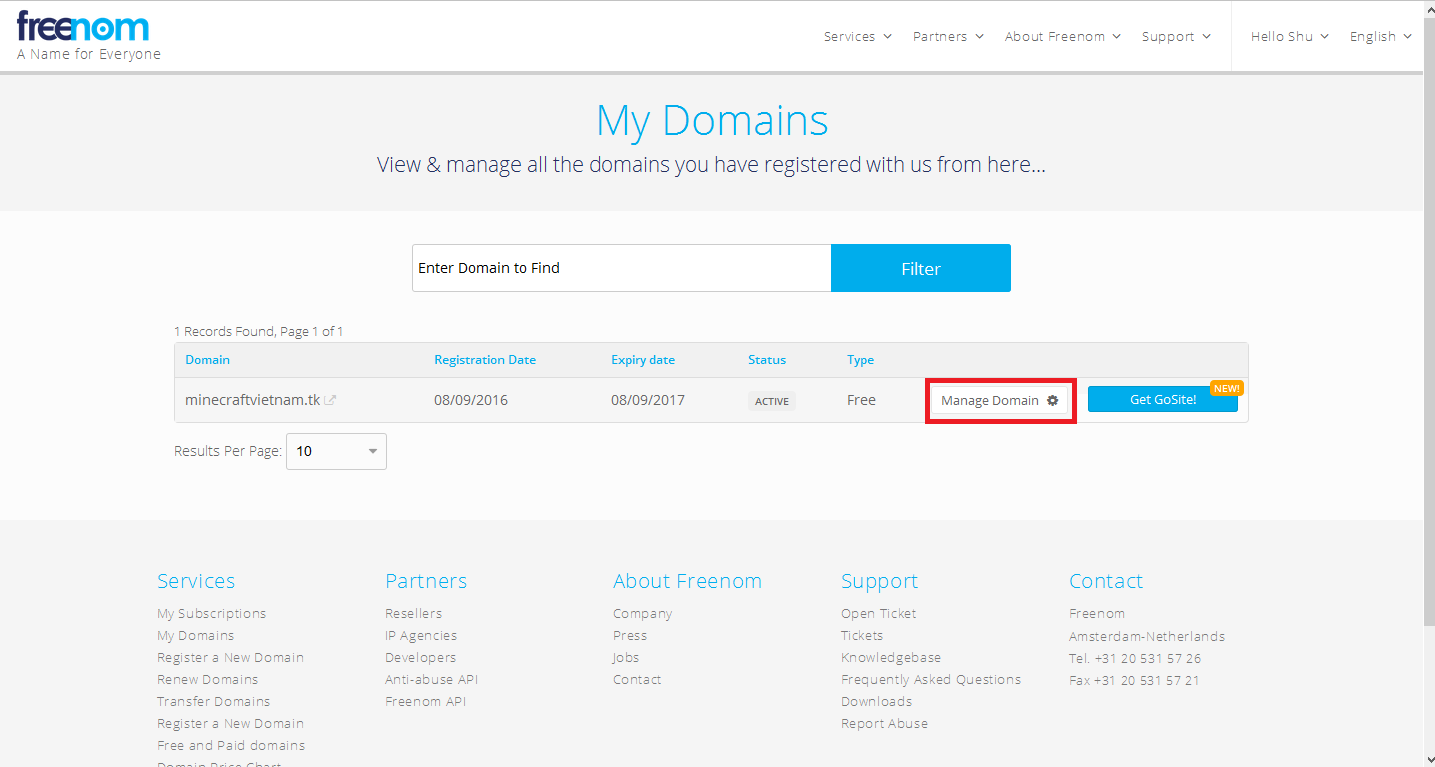The width and height of the screenshot is (1435, 767).
Task: Click Manage Domain for minecraftvietnam.tk
Action: coord(1000,401)
